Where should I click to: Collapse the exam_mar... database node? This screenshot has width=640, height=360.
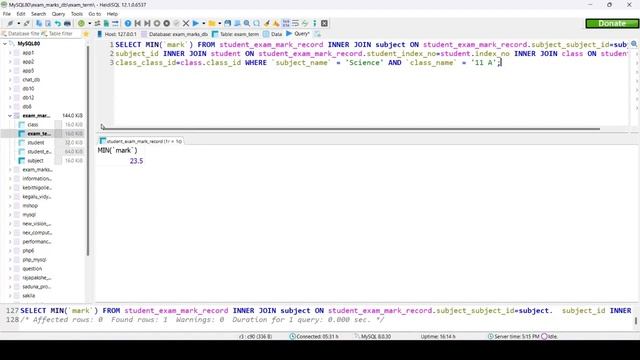coord(10,116)
